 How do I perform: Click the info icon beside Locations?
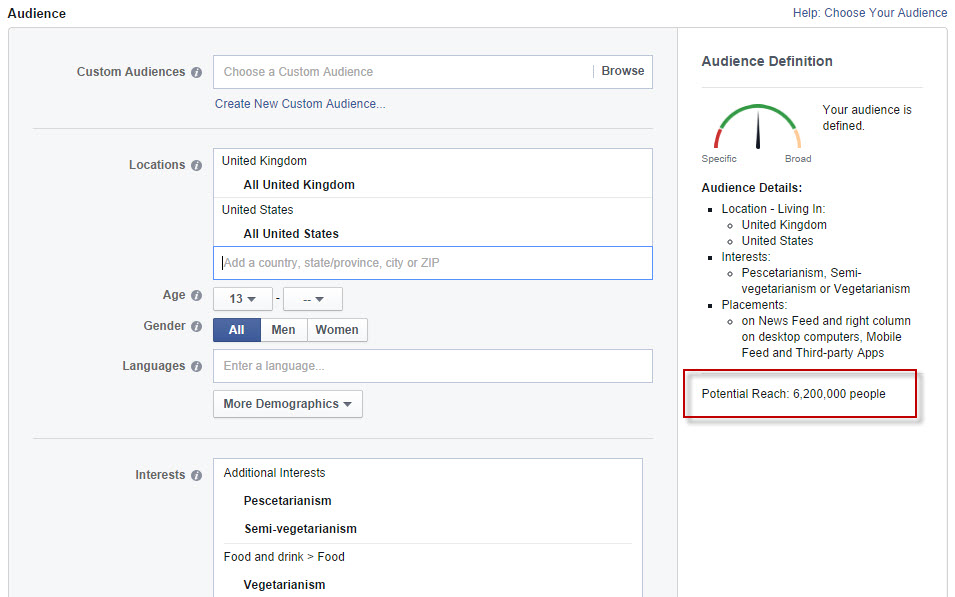pos(196,165)
